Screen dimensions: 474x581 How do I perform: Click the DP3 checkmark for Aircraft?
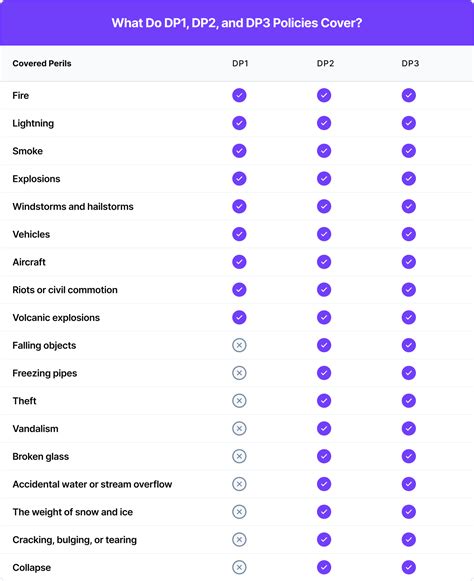click(408, 262)
